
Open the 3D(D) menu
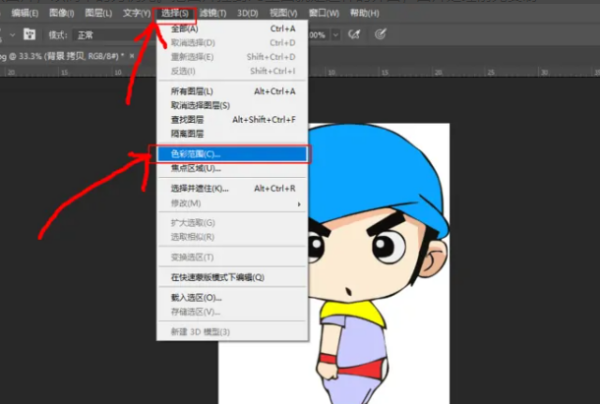(248, 13)
